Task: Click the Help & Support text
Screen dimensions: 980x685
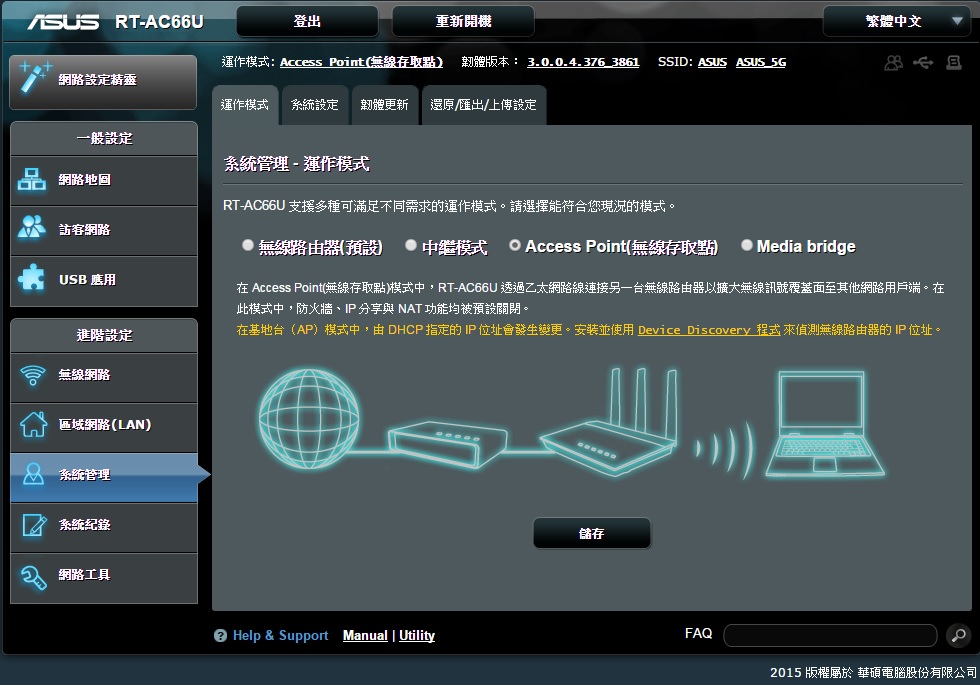Action: click(280, 636)
